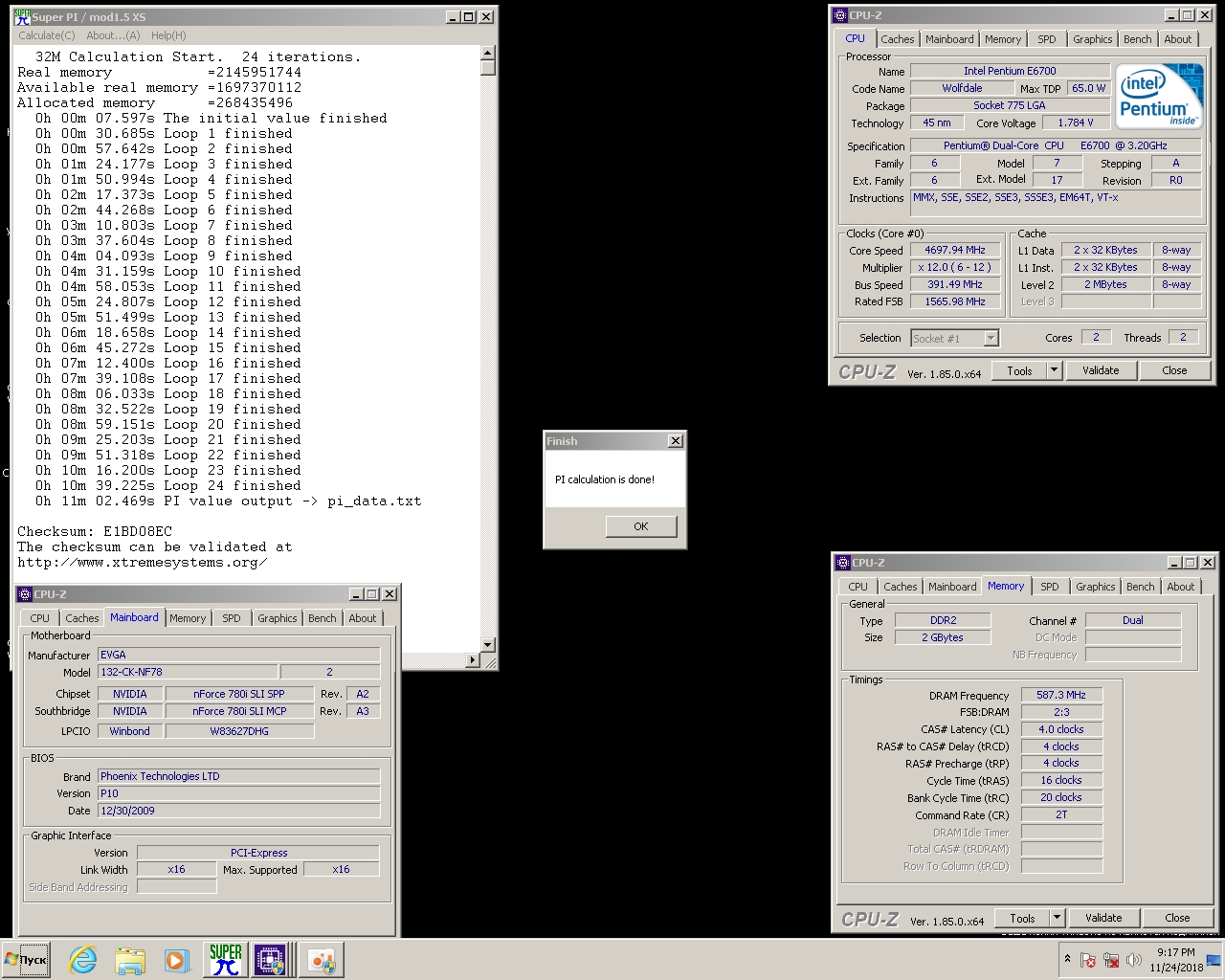This screenshot has height=980, width=1225.
Task: Open the volume speaker tray icon
Action: 1134,960
